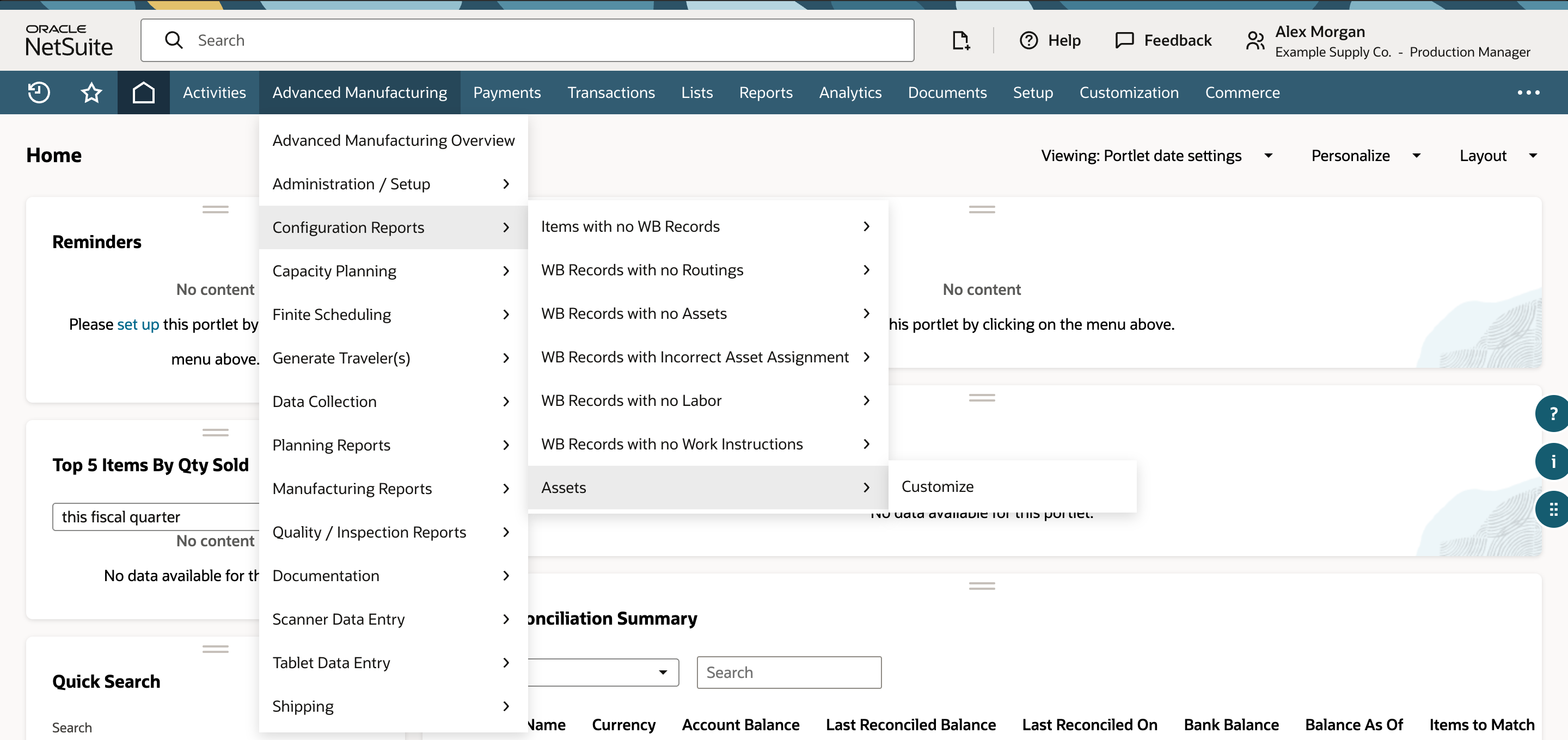
Task: Select the Assets submenu item
Action: [x=708, y=488]
